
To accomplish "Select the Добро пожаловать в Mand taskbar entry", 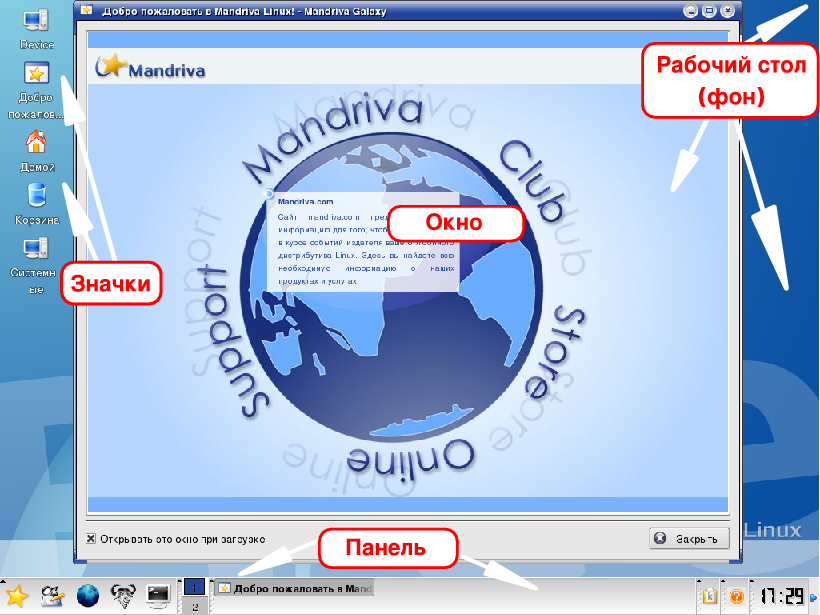I will click(x=295, y=588).
